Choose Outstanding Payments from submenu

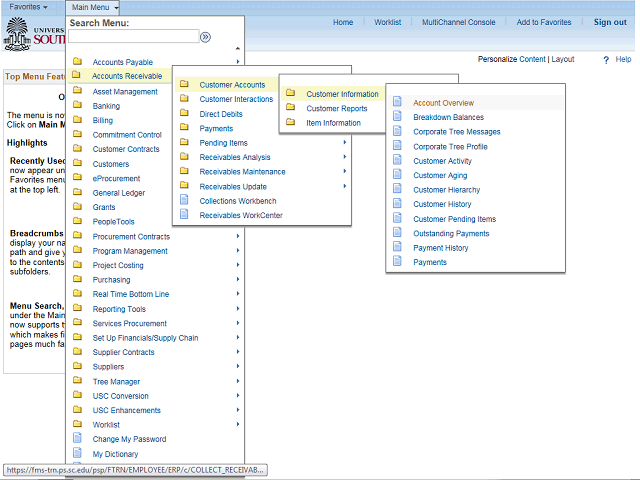pos(451,233)
